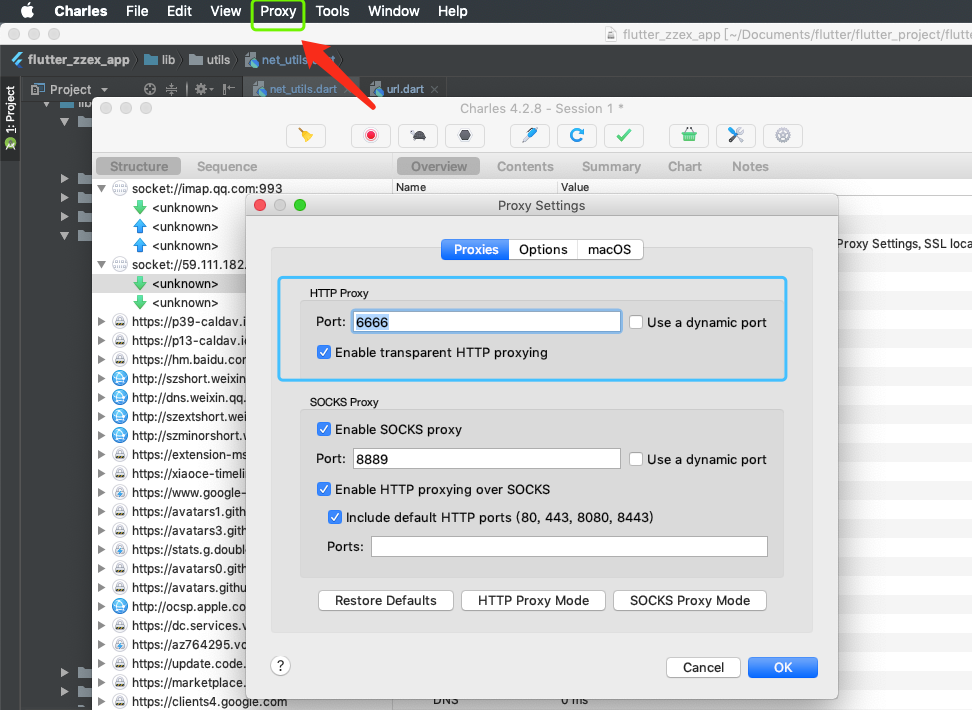This screenshot has height=710, width=972.
Task: Switch to the Options tab
Action: [x=543, y=249]
